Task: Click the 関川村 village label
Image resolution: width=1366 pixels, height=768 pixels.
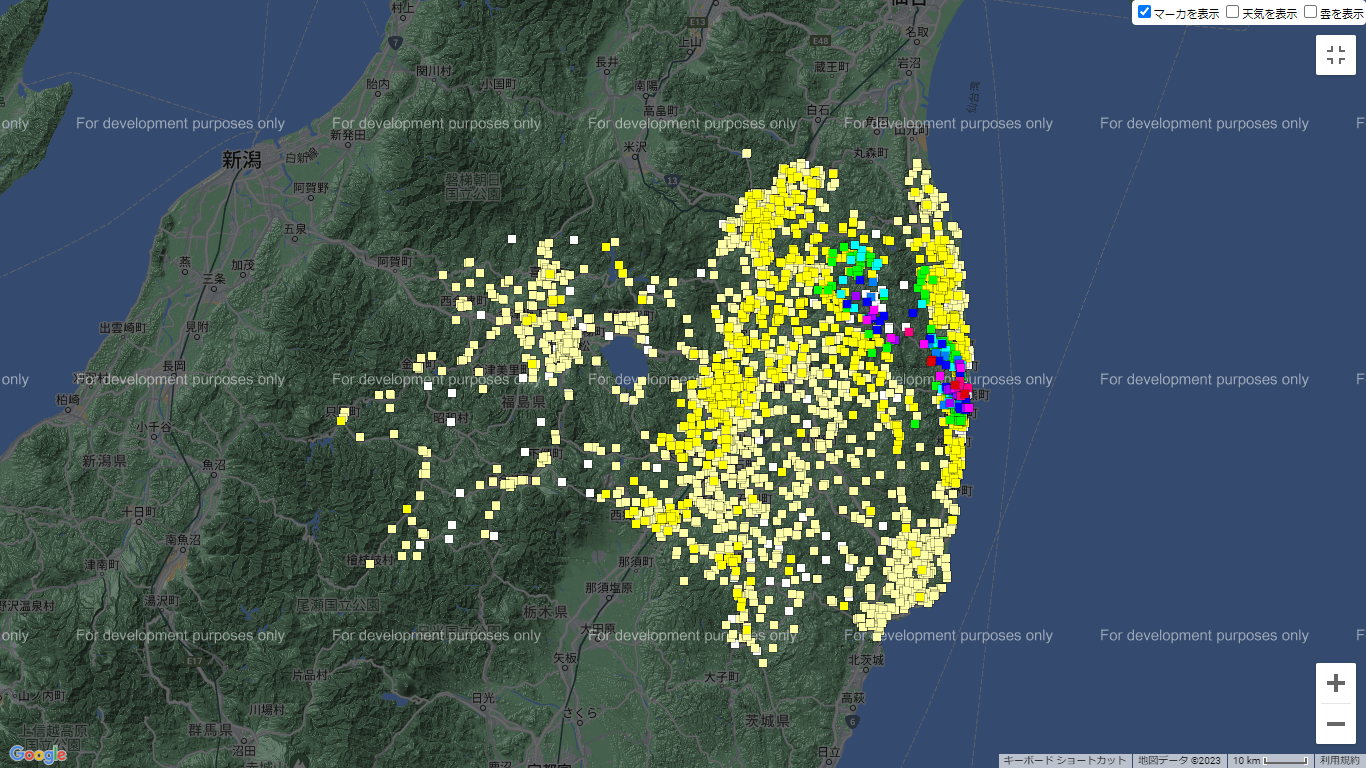Action: coord(435,70)
